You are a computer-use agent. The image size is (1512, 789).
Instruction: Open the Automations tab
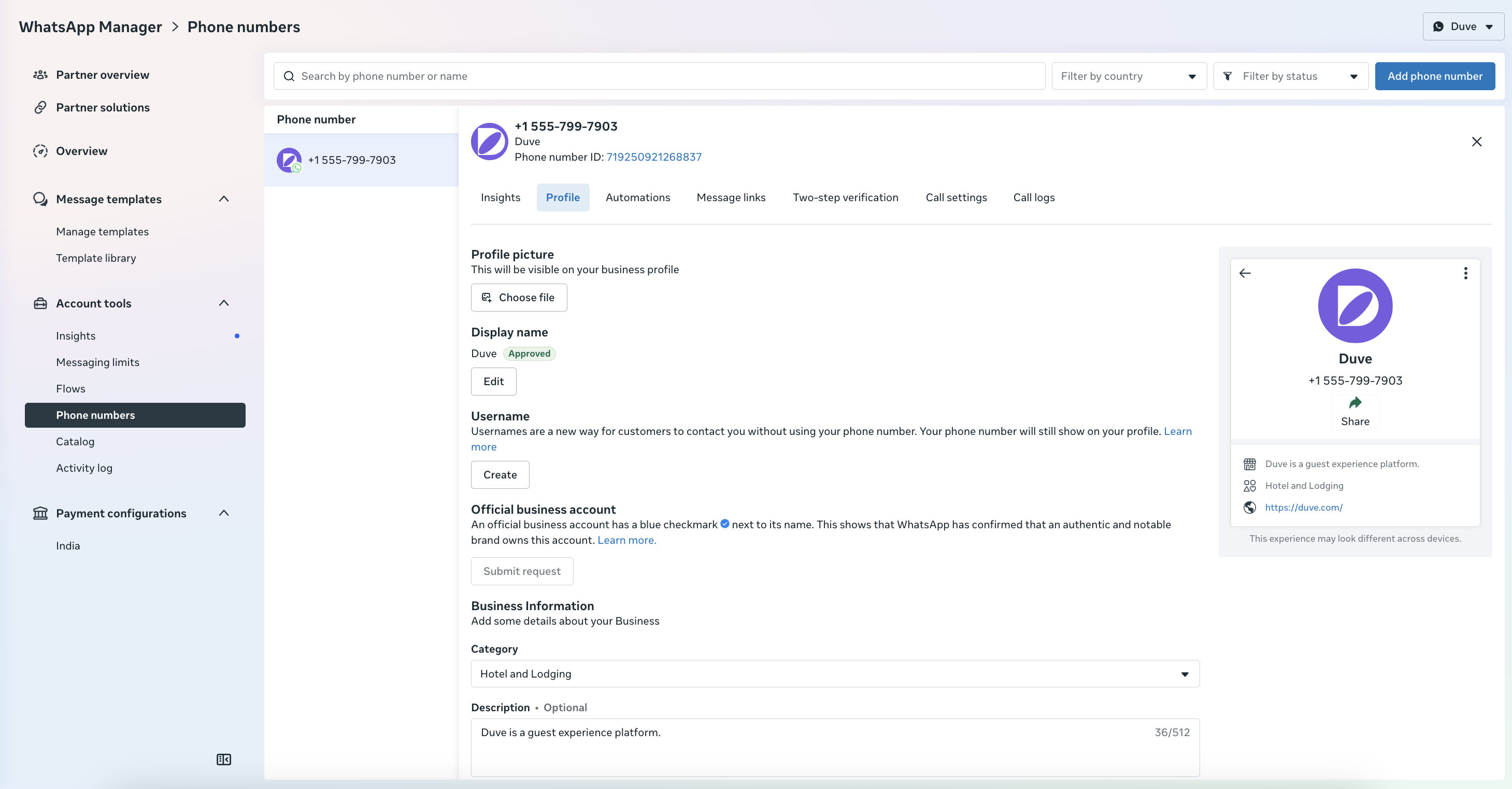tap(638, 198)
